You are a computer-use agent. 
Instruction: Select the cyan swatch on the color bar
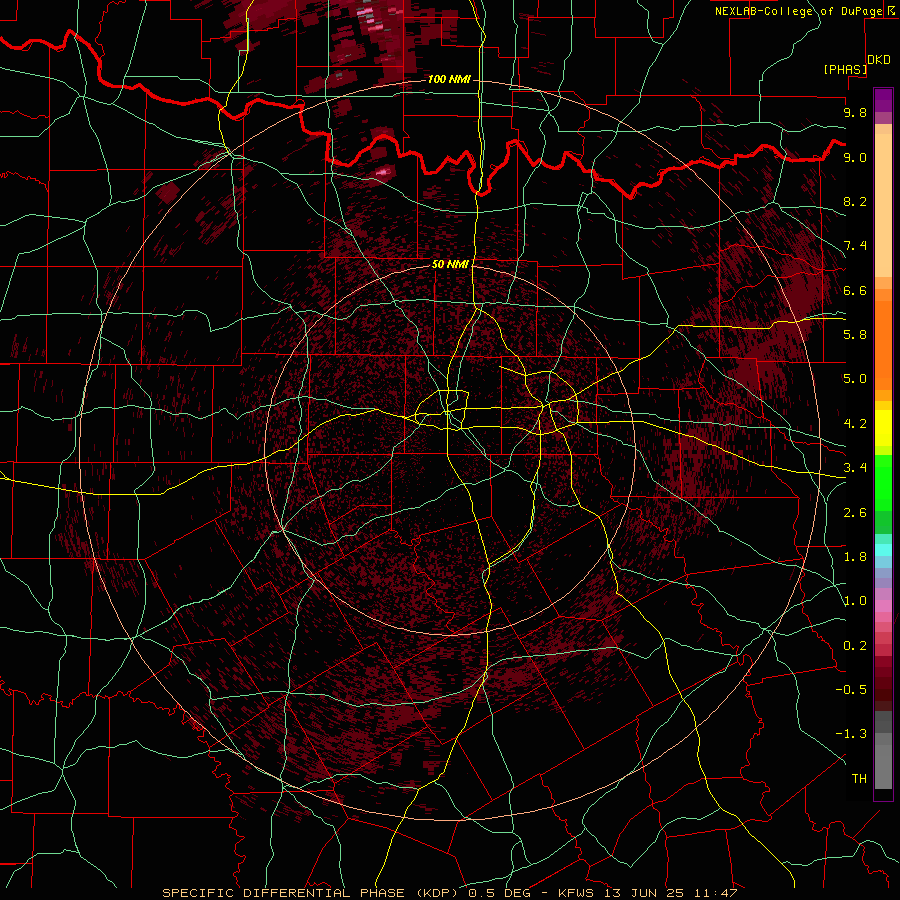[883, 550]
